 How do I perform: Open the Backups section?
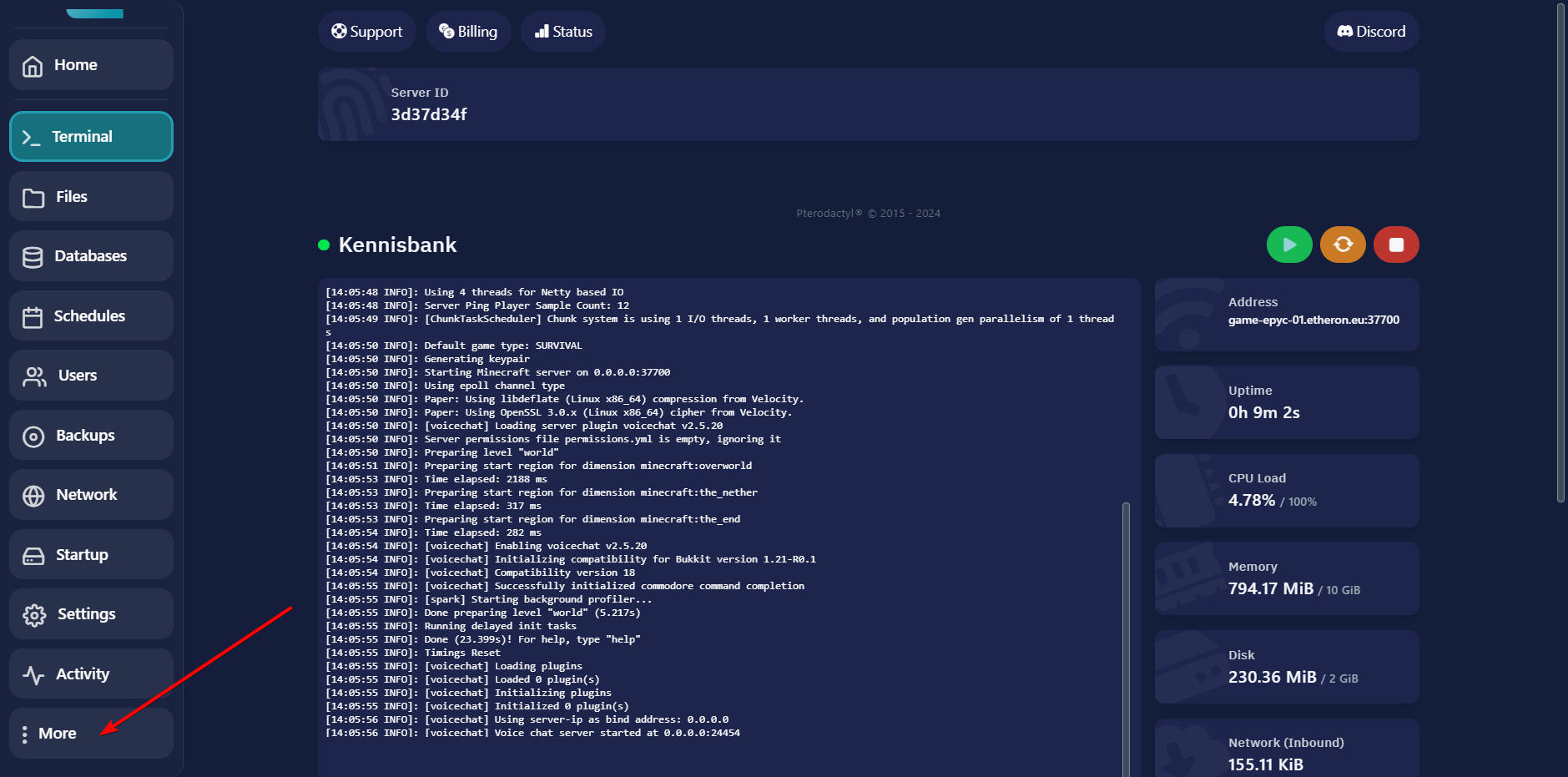pyautogui.click(x=91, y=436)
